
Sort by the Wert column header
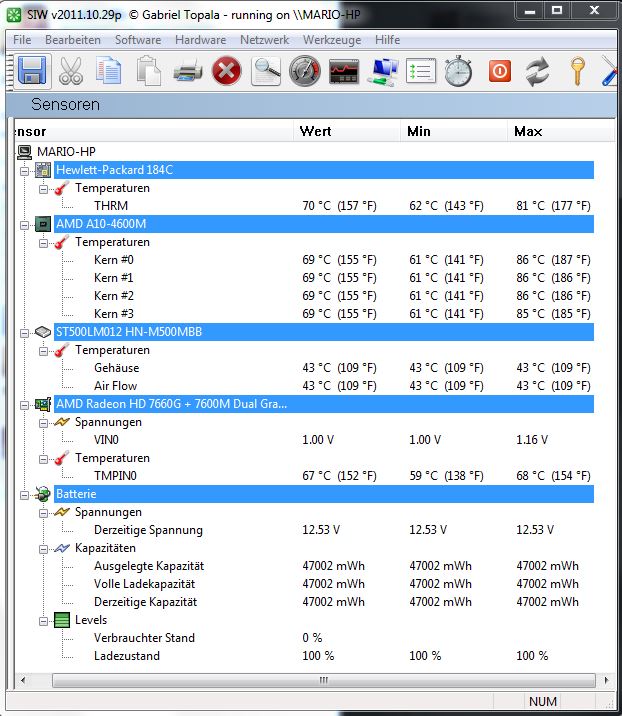coord(347,132)
